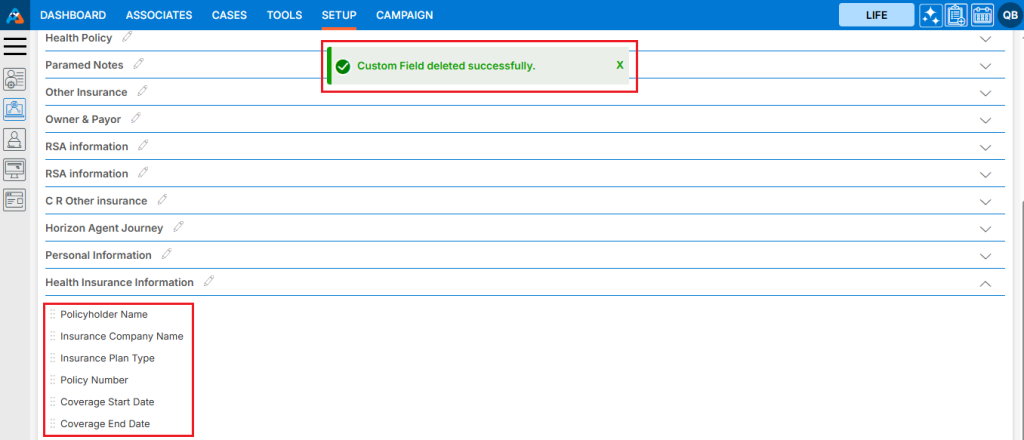This screenshot has height=440, width=1024.
Task: Click pencil icon beside Health Insurance Information
Action: (209, 282)
